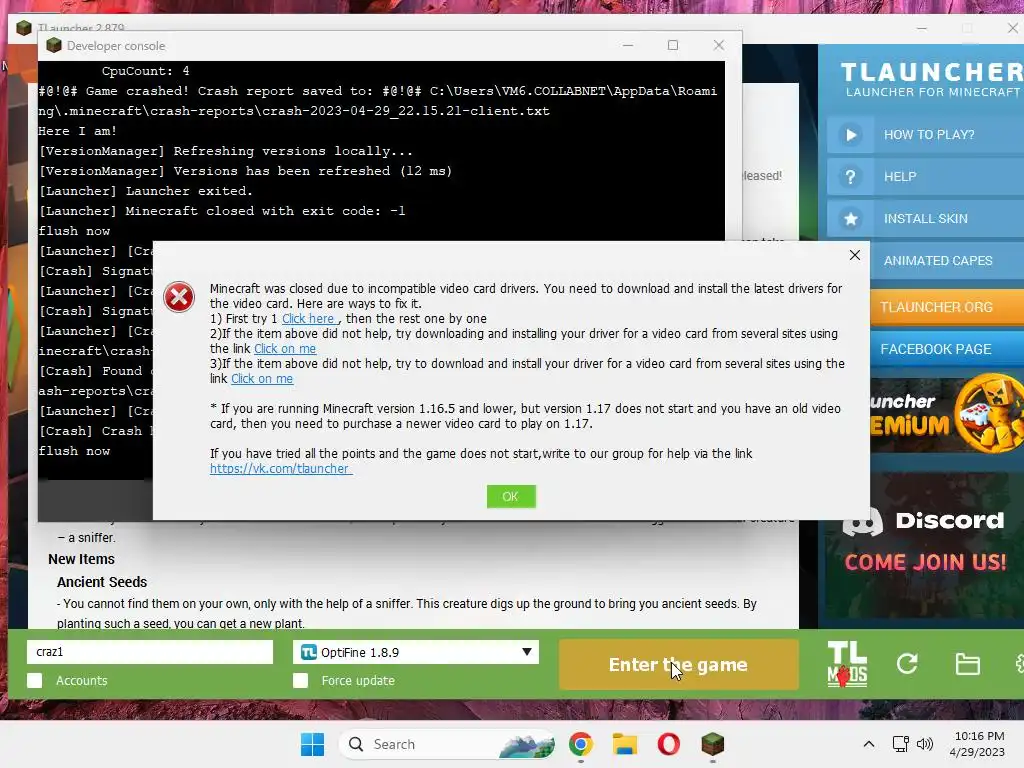Viewport: 1024px width, 768px height.
Task: Click the OK button in error dialog
Action: (x=511, y=496)
